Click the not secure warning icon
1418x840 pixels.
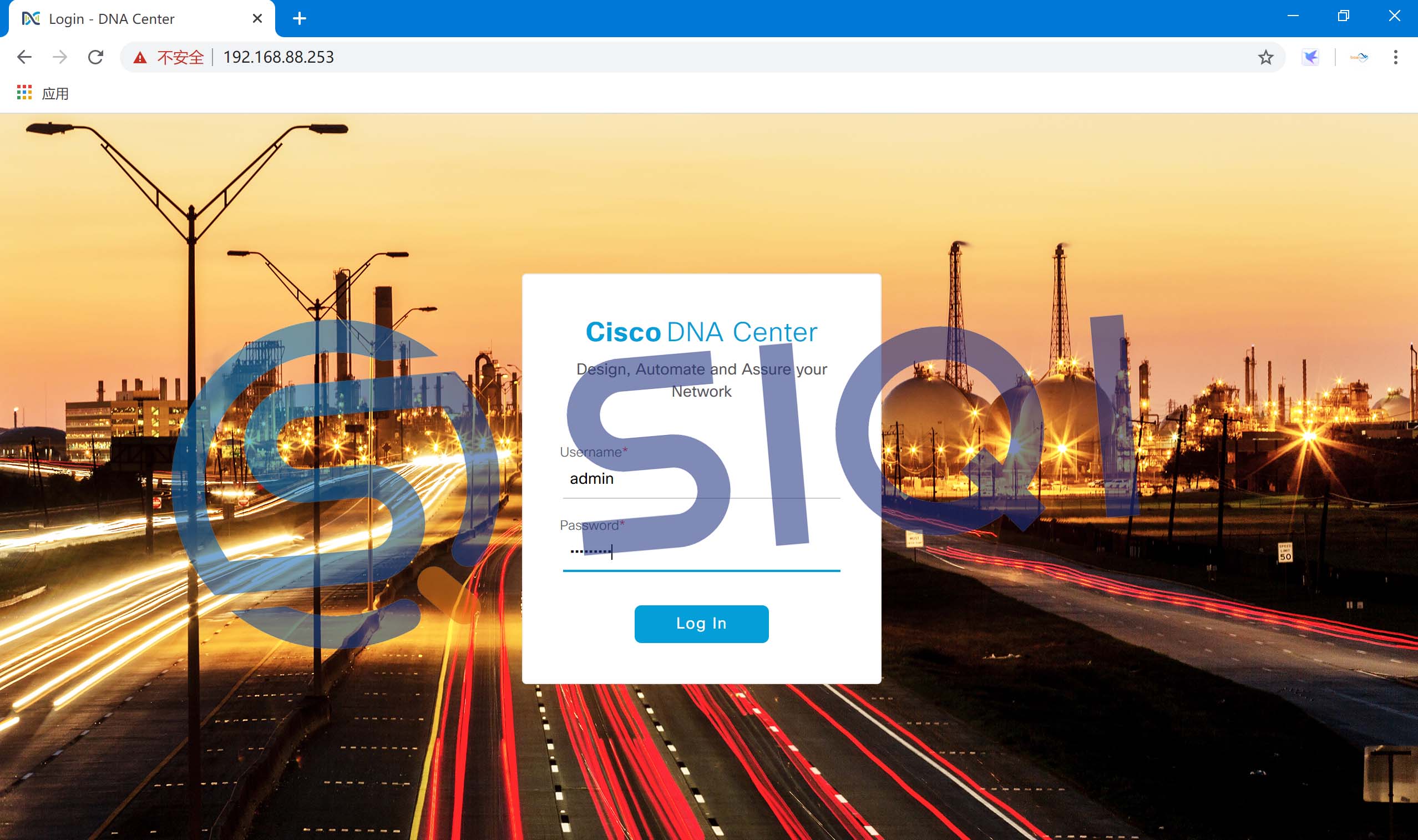140,57
